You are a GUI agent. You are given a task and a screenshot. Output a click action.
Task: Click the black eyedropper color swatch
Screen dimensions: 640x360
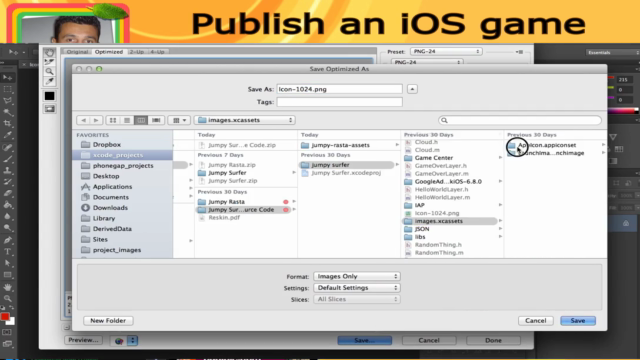point(49,96)
